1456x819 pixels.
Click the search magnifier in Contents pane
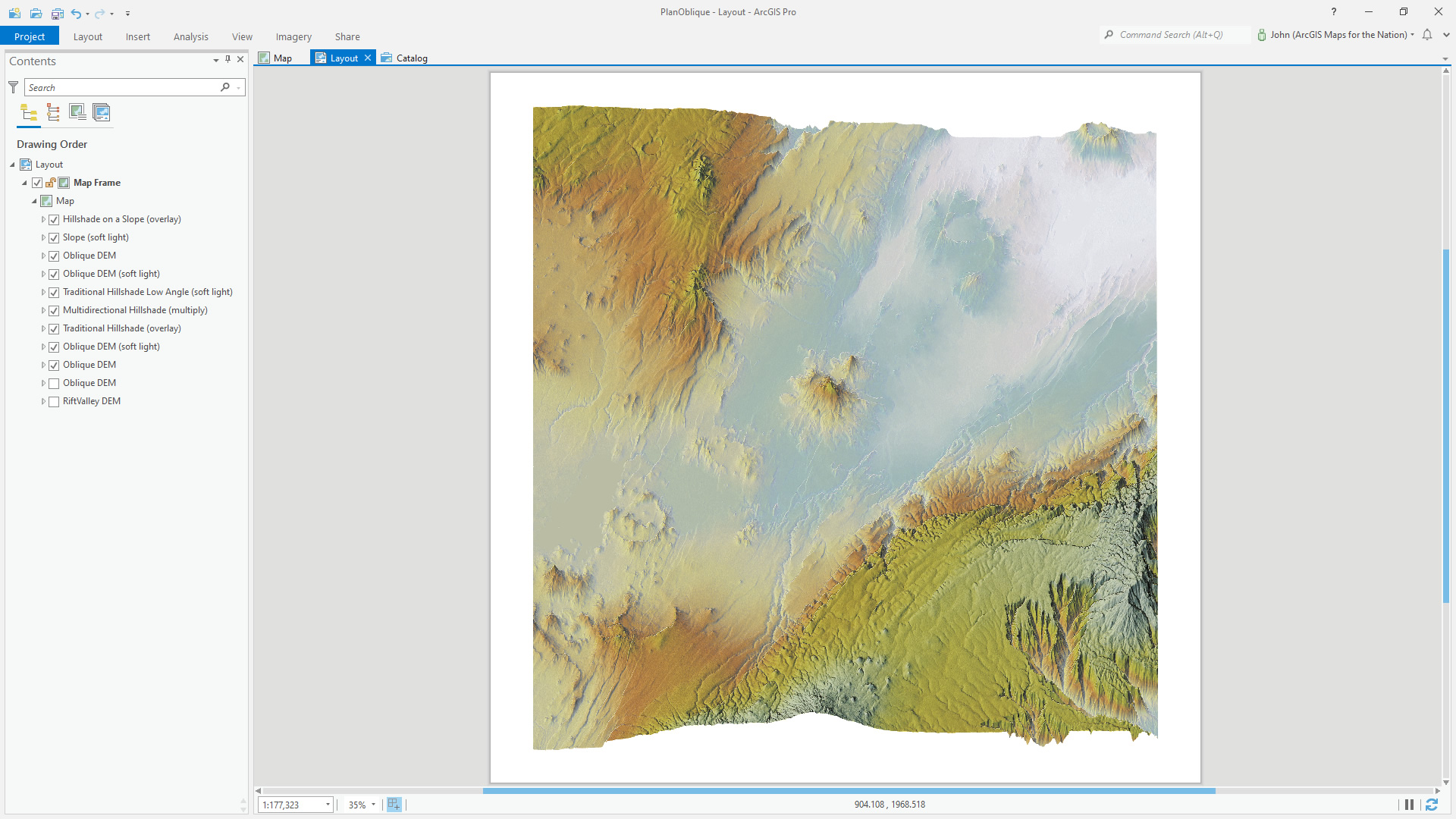pyautogui.click(x=225, y=87)
